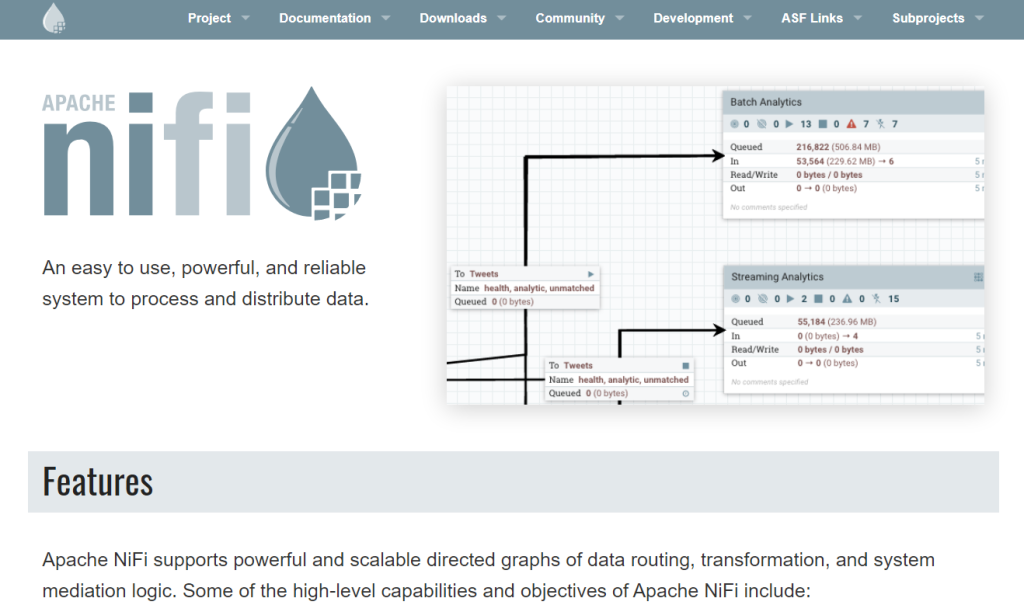1024x612 pixels.
Task: Select the Streaming Analytics title
Action: coord(777,277)
